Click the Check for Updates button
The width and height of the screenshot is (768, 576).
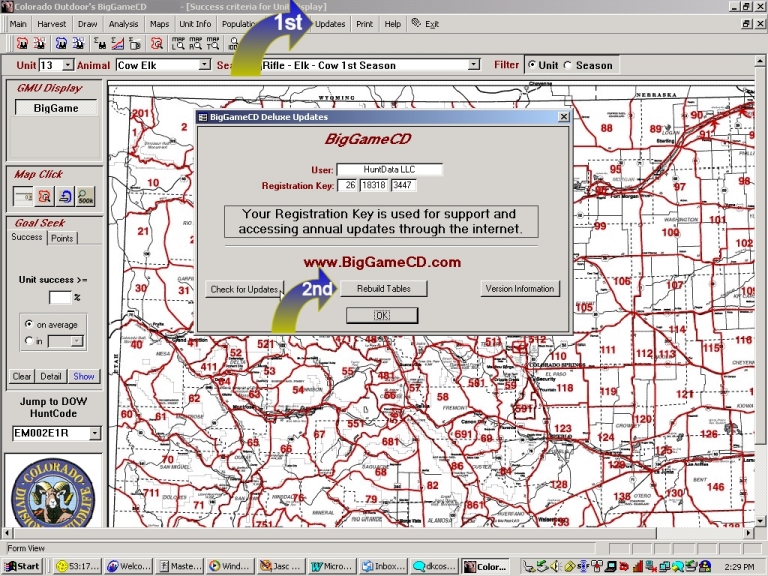click(x=244, y=289)
